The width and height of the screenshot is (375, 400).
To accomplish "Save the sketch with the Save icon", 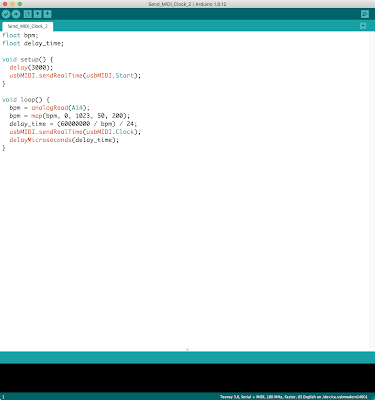I will pos(48,14).
